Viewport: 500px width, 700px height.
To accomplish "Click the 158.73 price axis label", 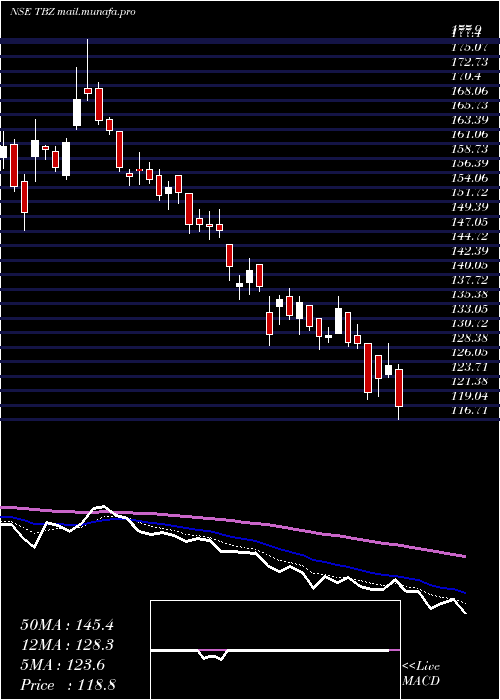I will coord(470,149).
